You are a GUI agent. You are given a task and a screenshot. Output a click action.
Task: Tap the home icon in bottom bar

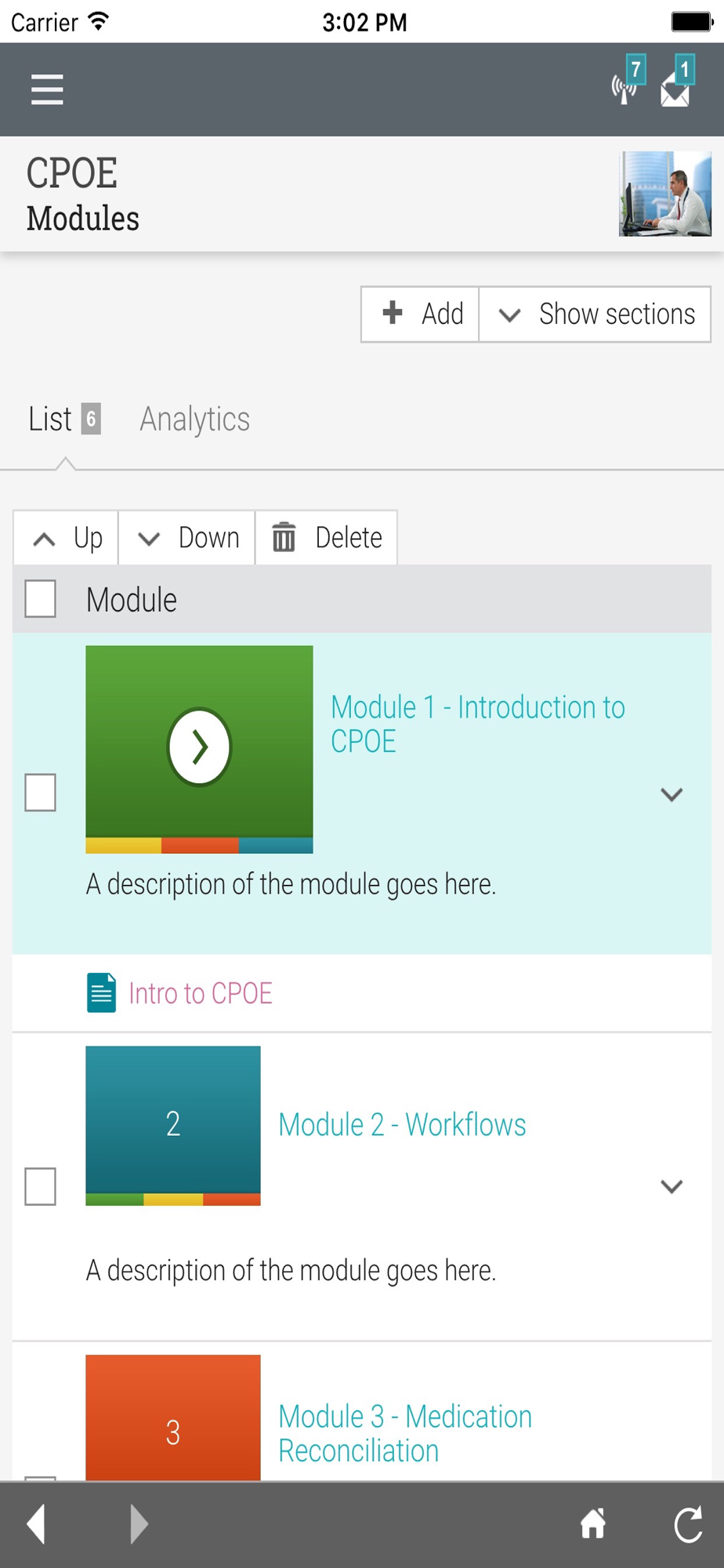click(593, 1524)
